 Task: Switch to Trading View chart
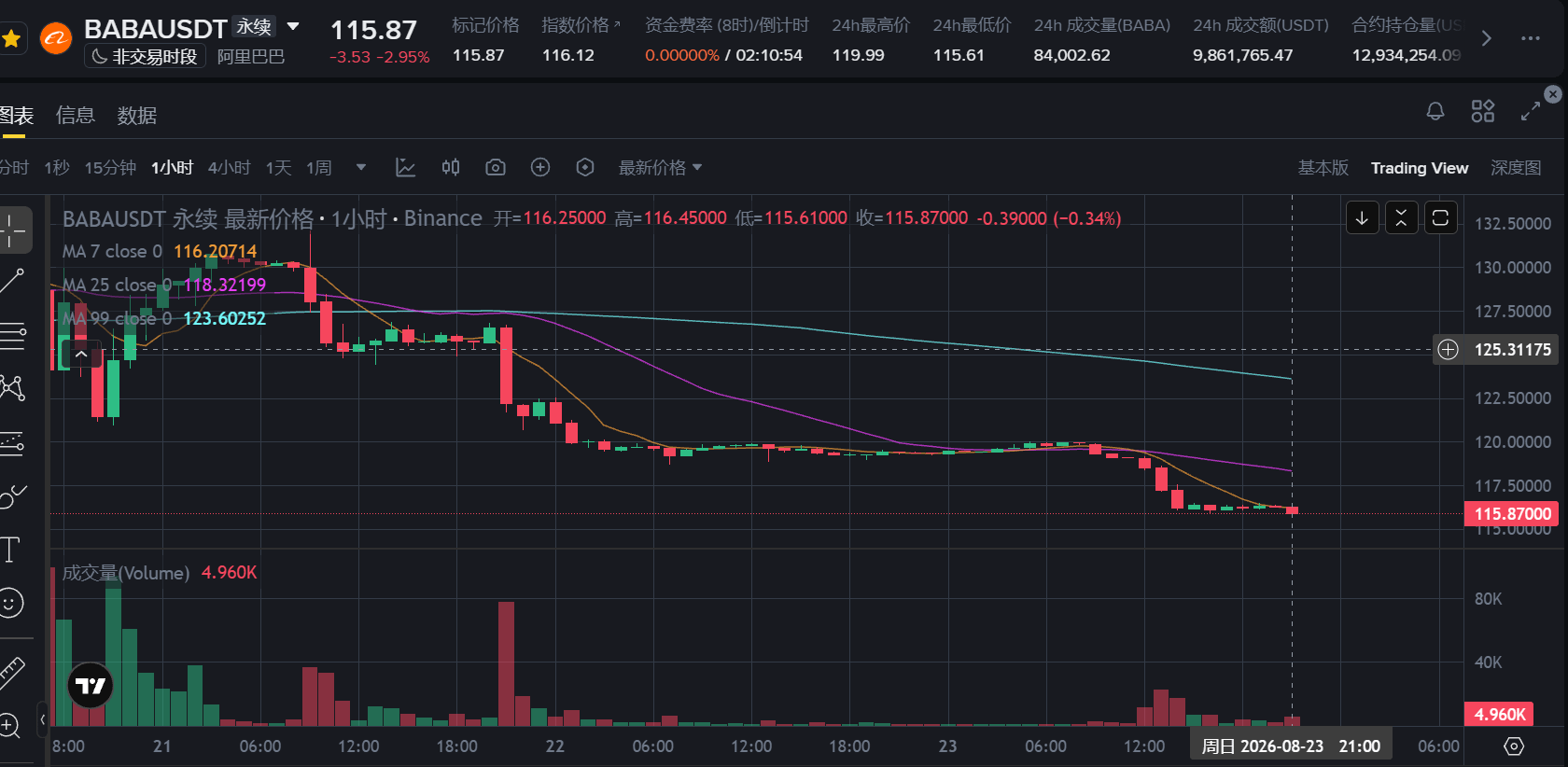click(1420, 168)
